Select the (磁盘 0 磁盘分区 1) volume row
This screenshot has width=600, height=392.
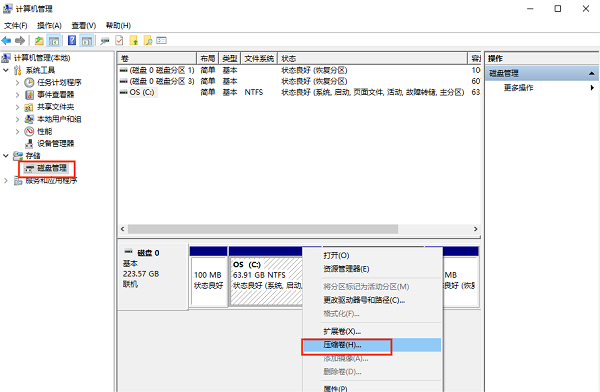tap(299, 70)
